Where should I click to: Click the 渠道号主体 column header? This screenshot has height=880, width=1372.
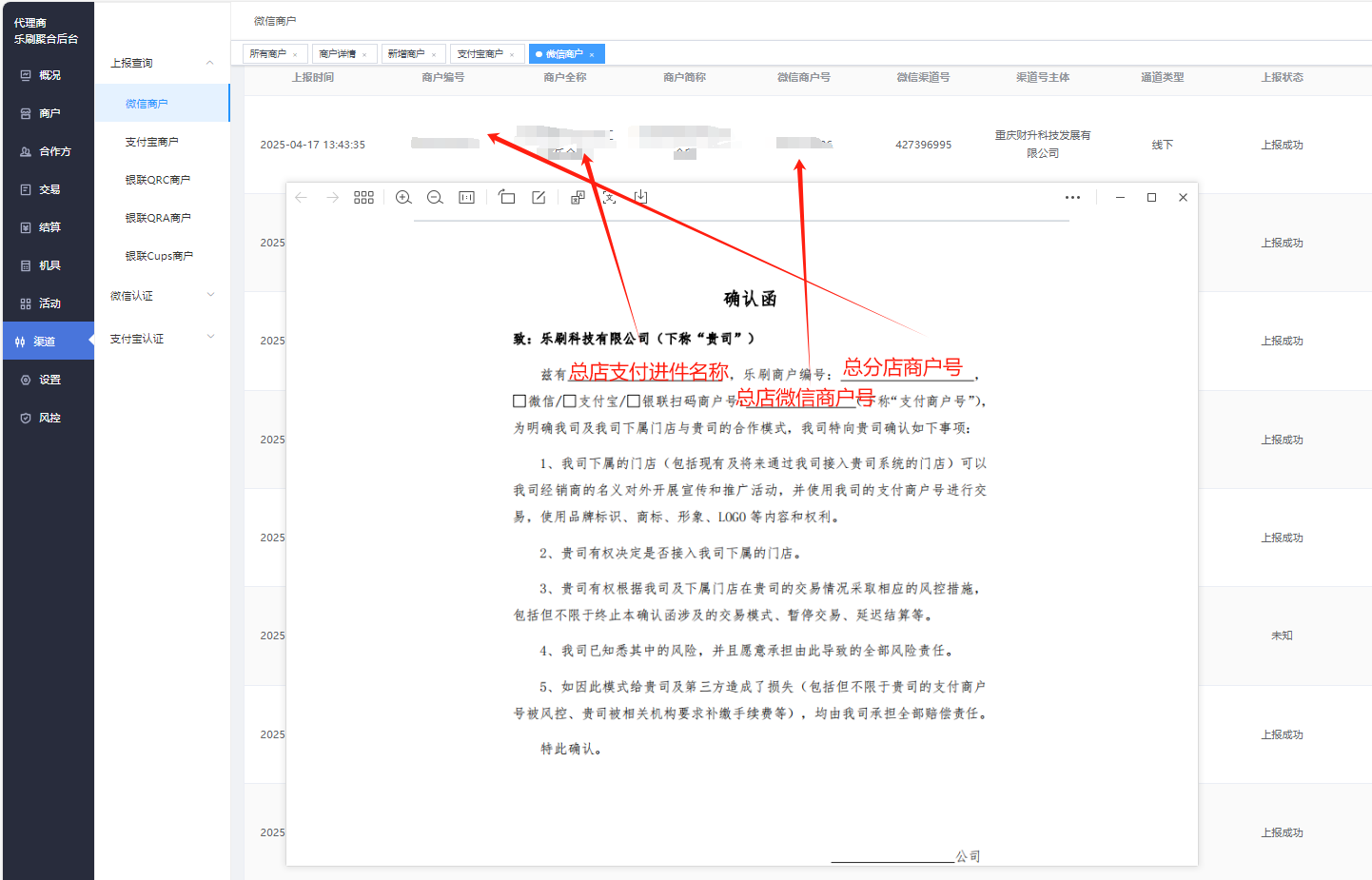1043,77
